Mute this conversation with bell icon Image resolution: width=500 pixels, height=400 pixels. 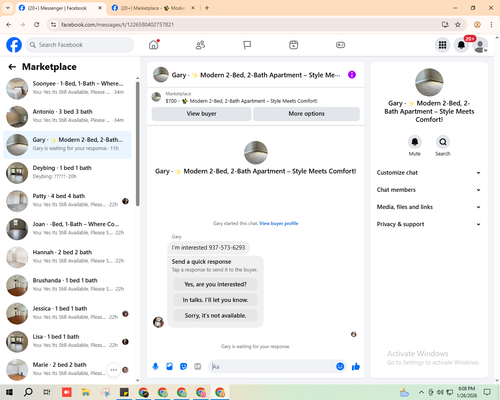415,142
